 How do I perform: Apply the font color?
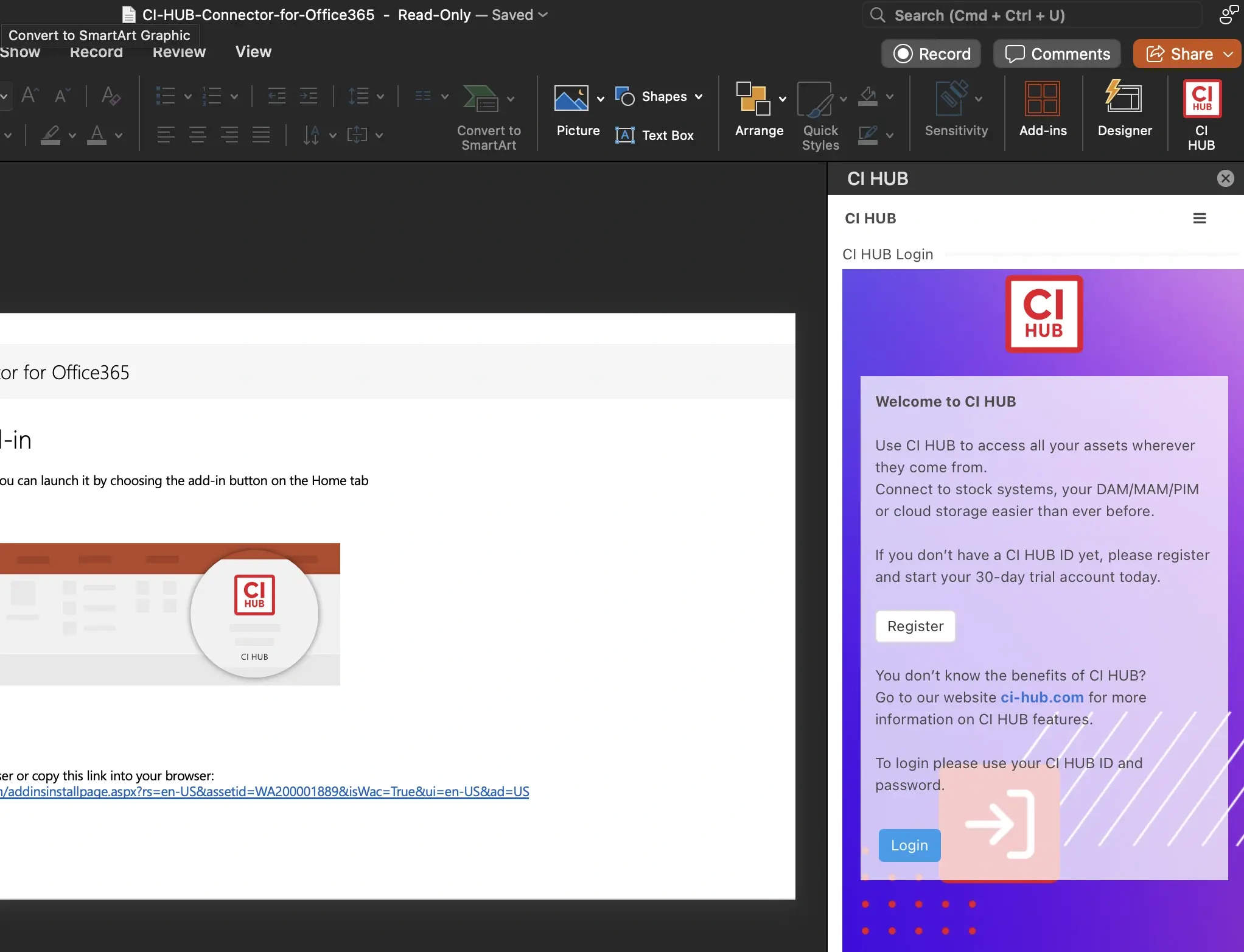pos(97,135)
